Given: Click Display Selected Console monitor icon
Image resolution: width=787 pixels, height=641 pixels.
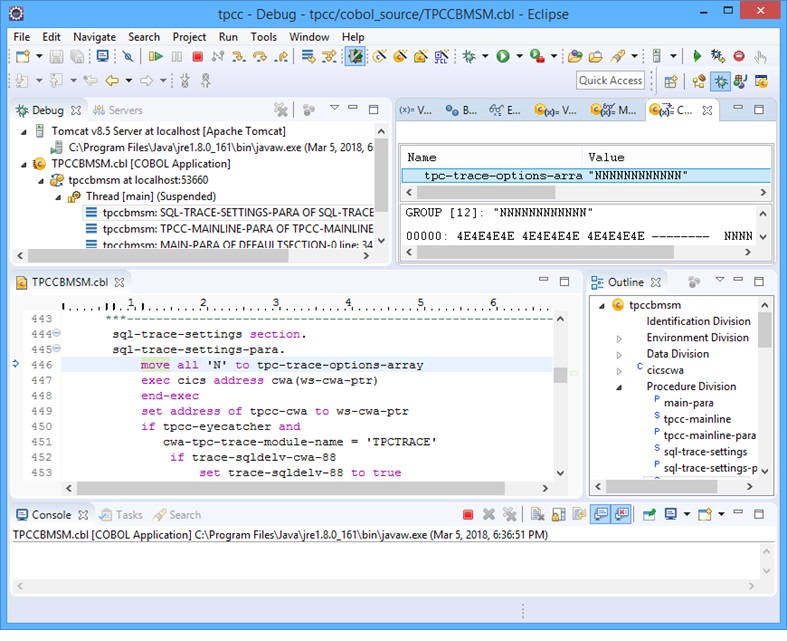Looking at the screenshot, I should (670, 514).
